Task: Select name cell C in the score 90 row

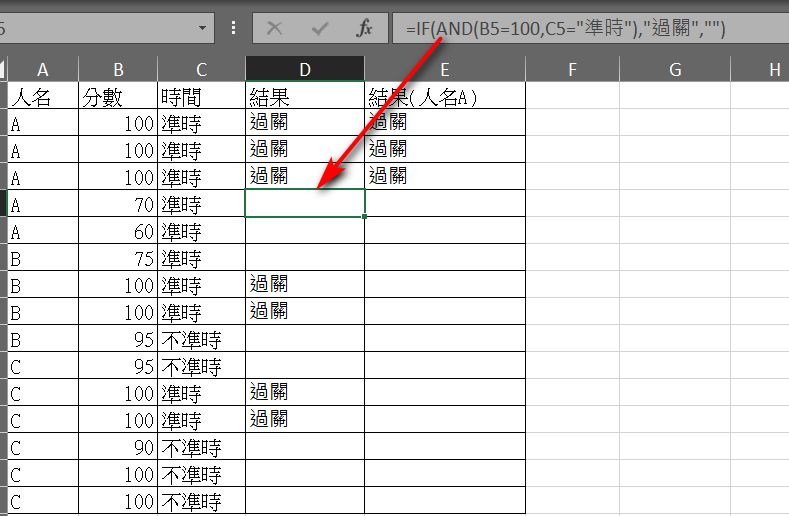Action: [x=43, y=447]
